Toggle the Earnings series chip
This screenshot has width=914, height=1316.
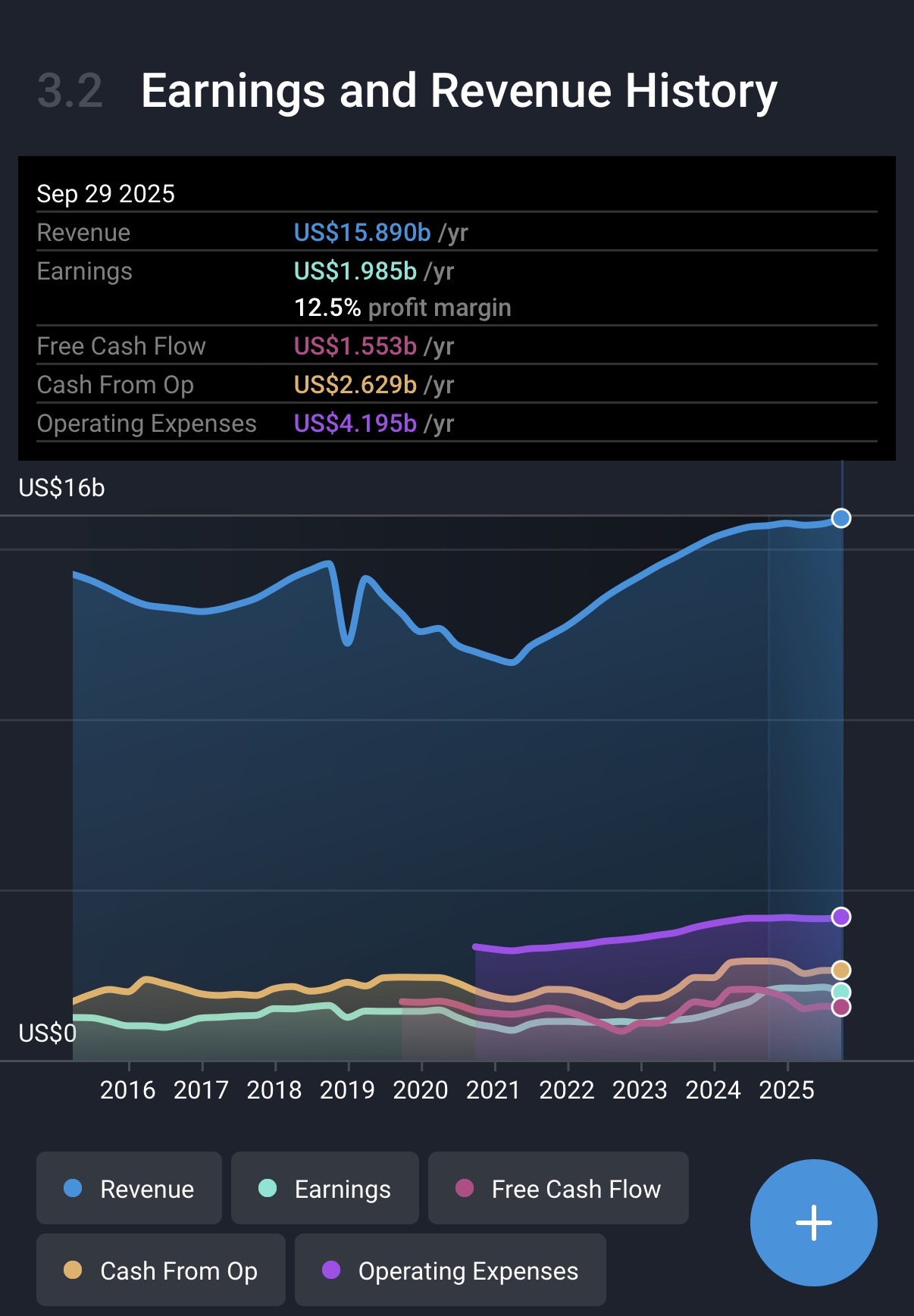point(324,1188)
